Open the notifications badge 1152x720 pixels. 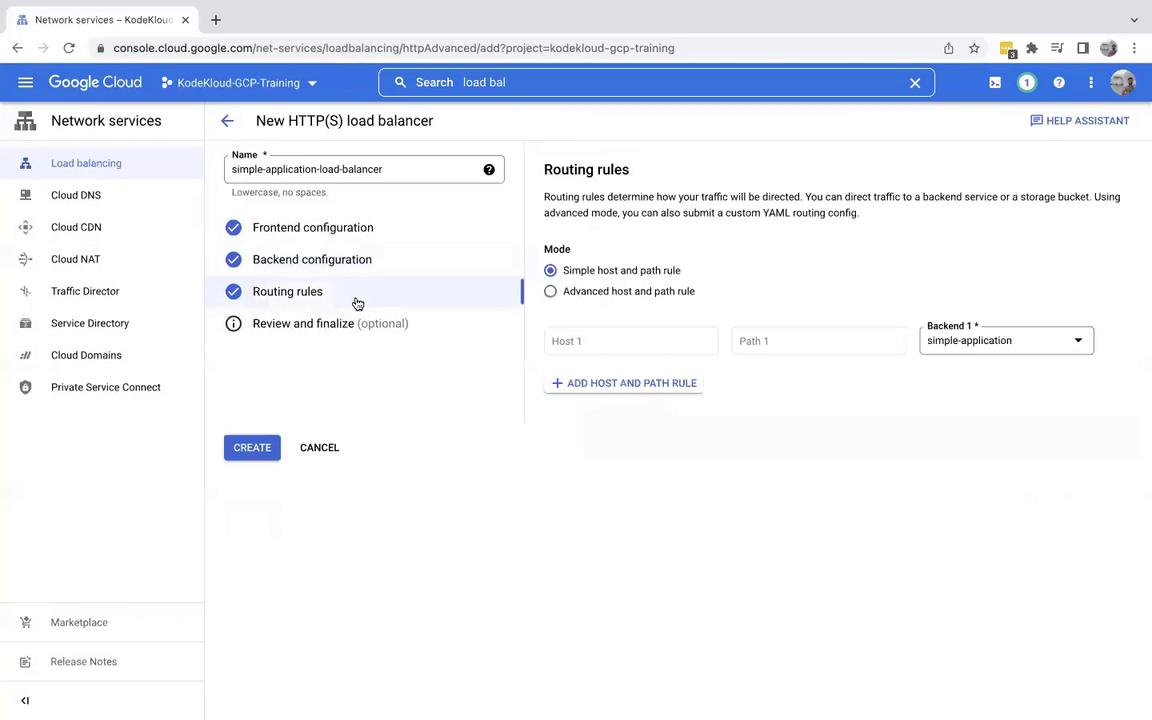point(1027,83)
